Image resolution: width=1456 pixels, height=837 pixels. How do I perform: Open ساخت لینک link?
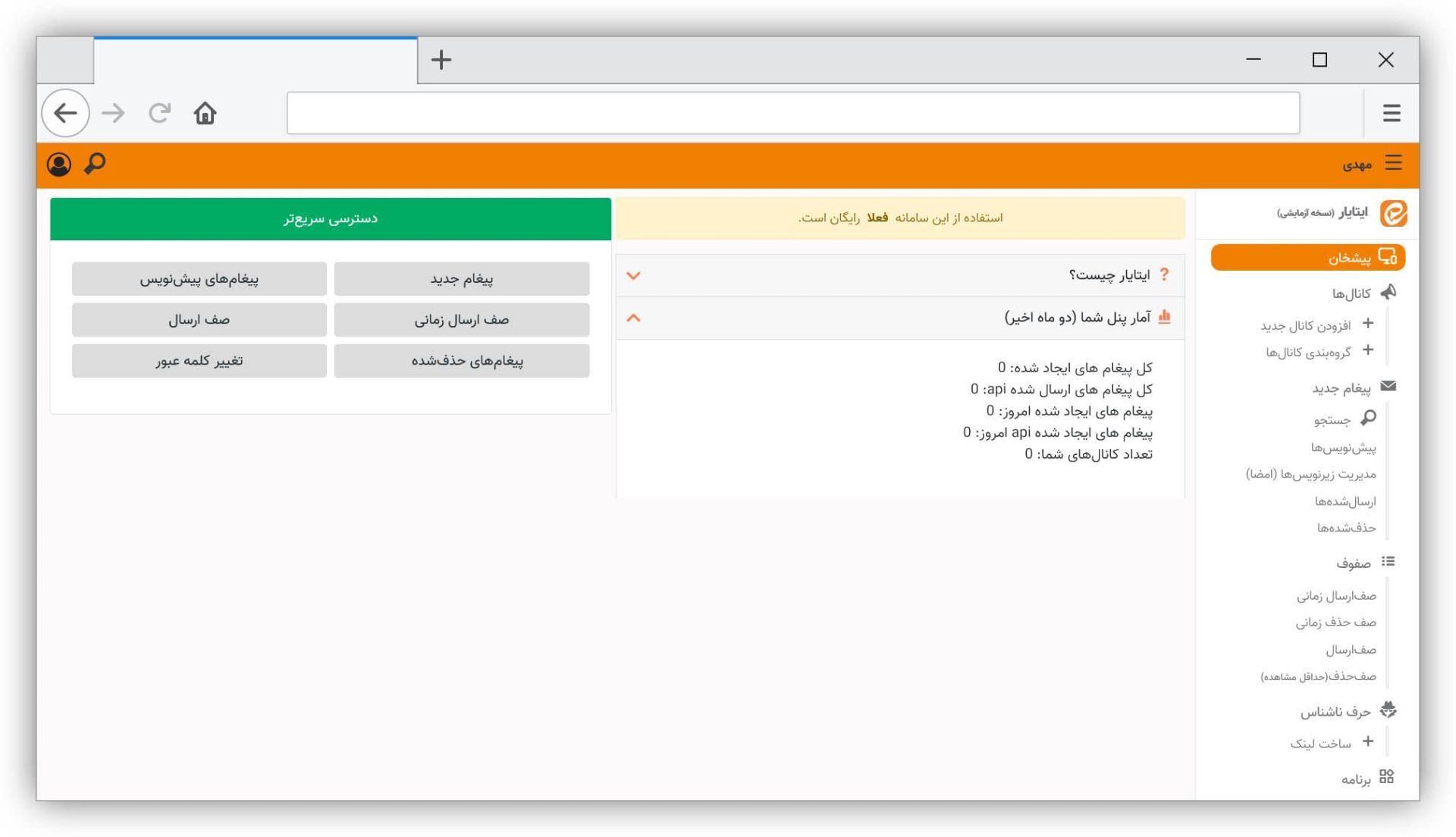point(1320,744)
